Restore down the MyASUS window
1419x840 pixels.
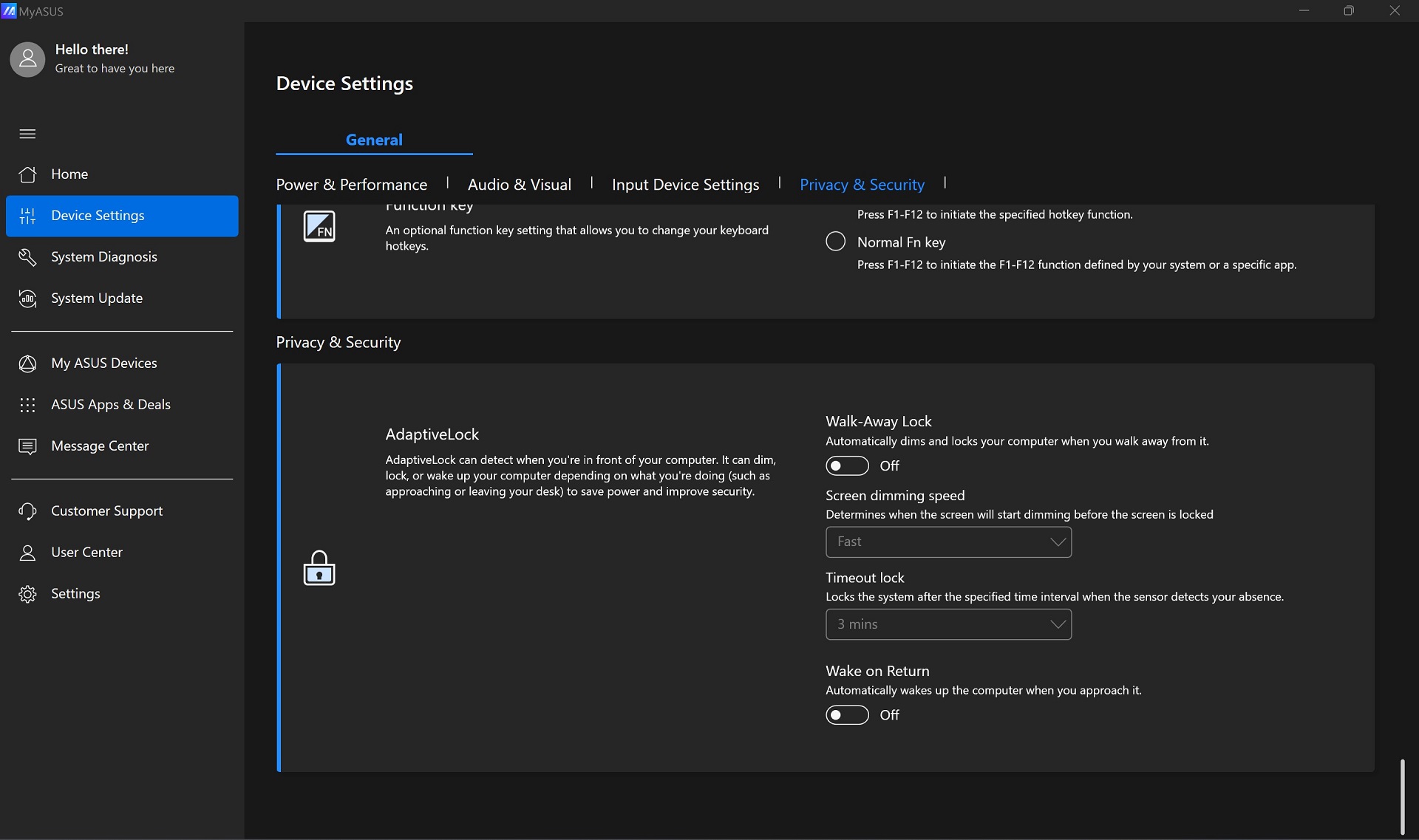click(x=1349, y=11)
